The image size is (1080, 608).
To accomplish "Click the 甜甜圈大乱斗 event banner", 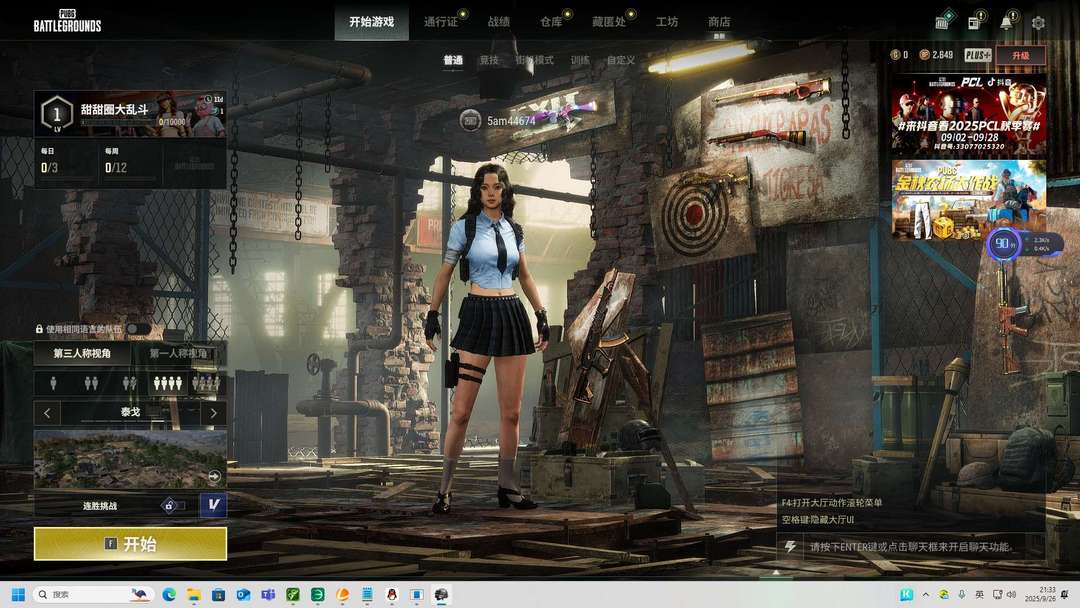I will (x=130, y=114).
